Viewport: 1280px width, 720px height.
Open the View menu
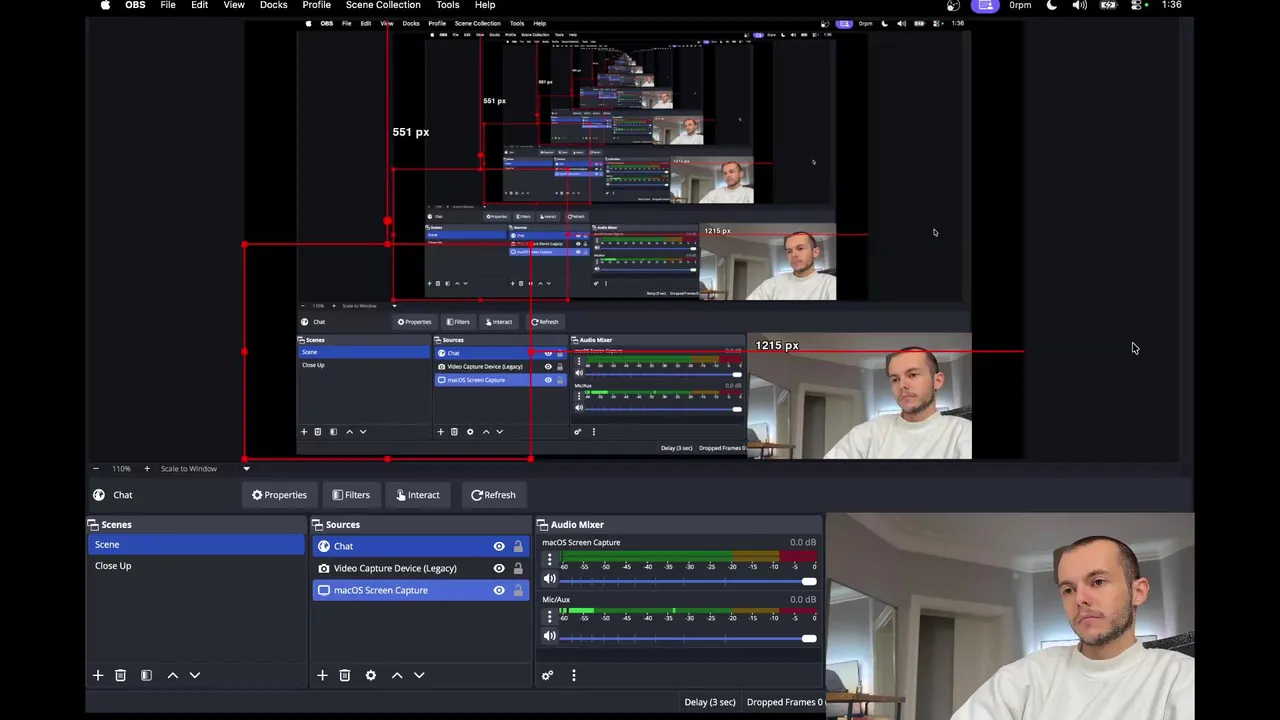[234, 5]
